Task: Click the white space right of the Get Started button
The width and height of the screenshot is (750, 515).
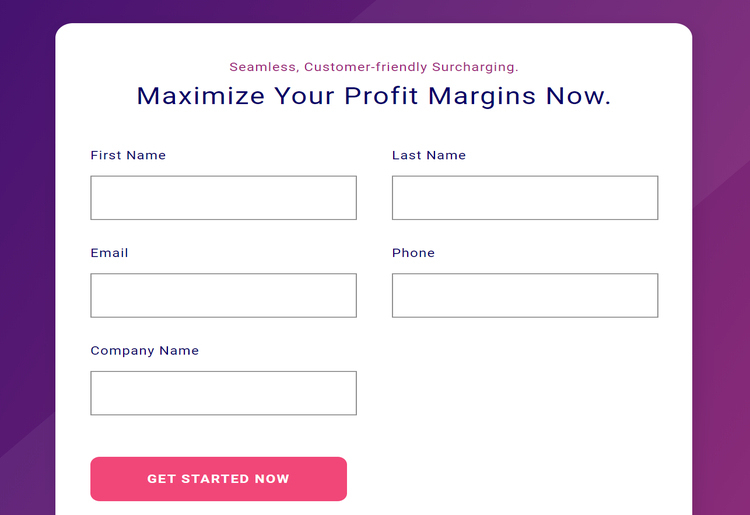Action: tap(520, 479)
